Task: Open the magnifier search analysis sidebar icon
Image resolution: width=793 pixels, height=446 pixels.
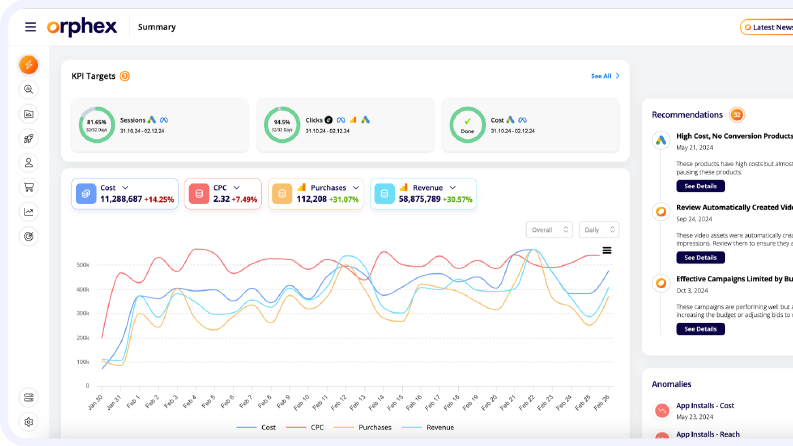Action: coord(29,90)
